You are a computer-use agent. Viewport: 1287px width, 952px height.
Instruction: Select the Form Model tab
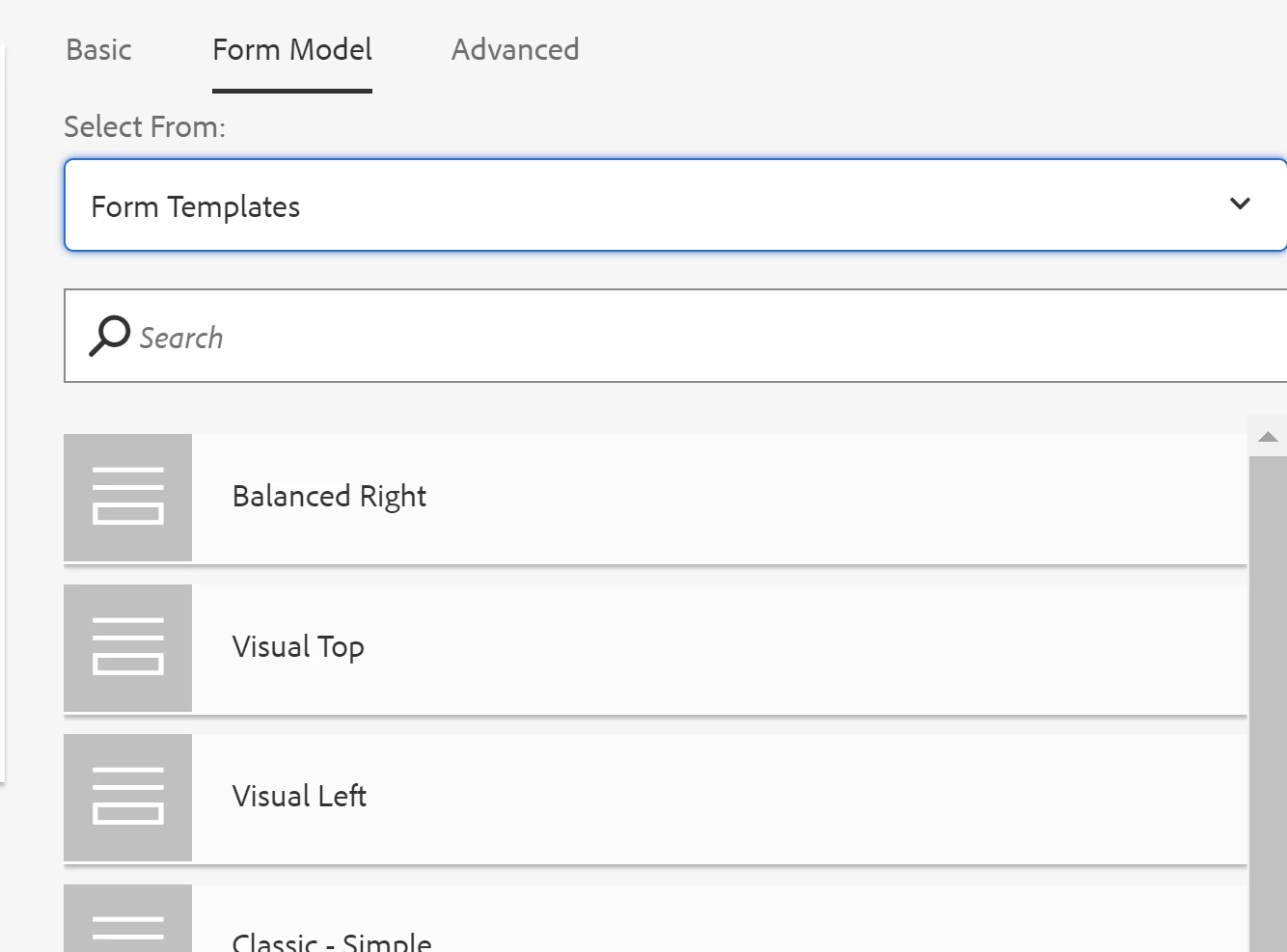291,50
